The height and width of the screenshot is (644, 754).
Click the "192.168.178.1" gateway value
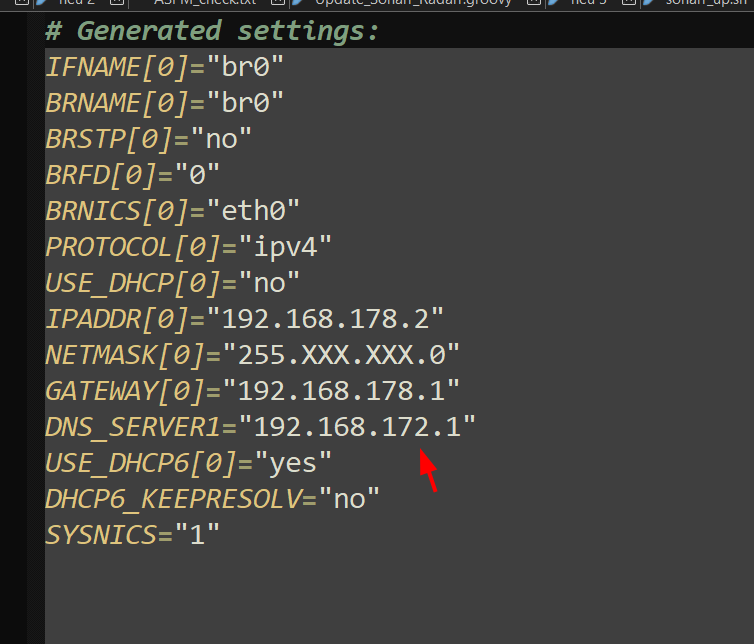click(x=341, y=391)
